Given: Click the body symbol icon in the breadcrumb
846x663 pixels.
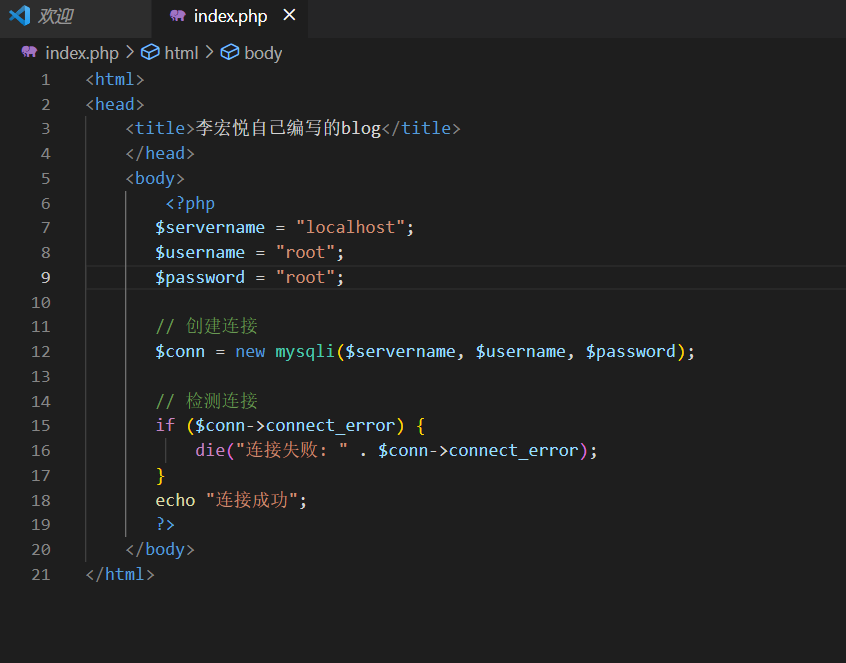Looking at the screenshot, I should pos(230,53).
